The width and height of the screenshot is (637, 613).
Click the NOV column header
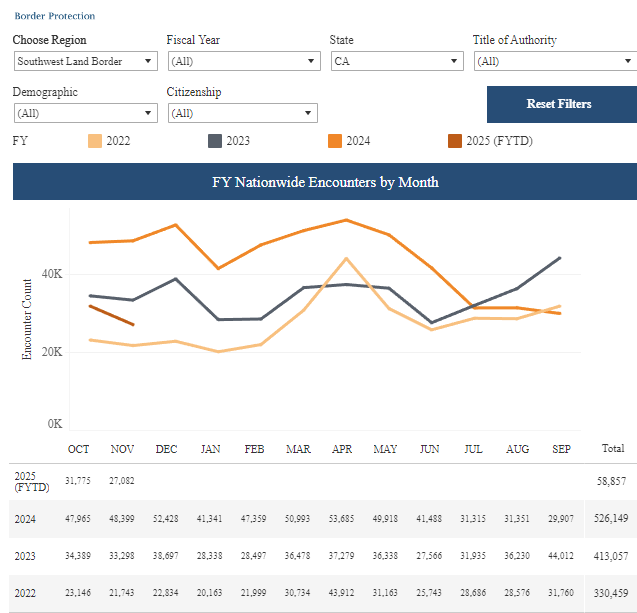click(122, 449)
